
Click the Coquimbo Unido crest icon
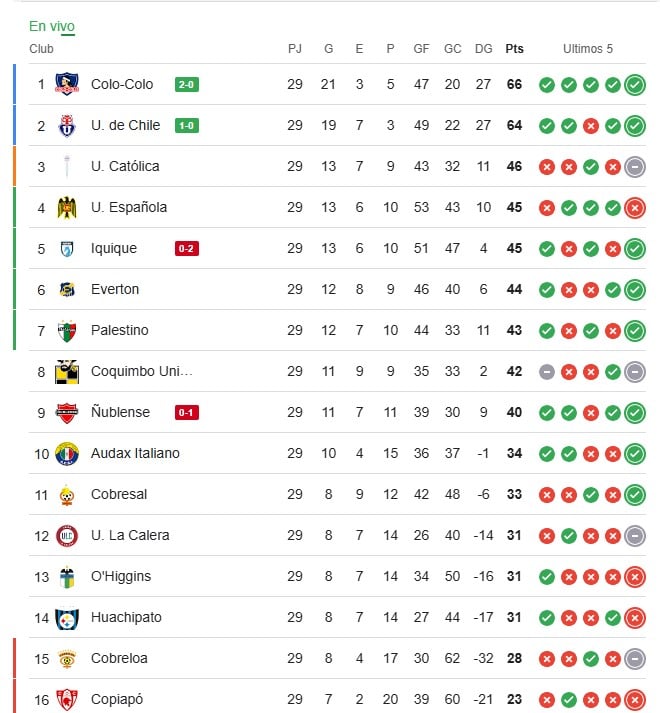click(67, 372)
